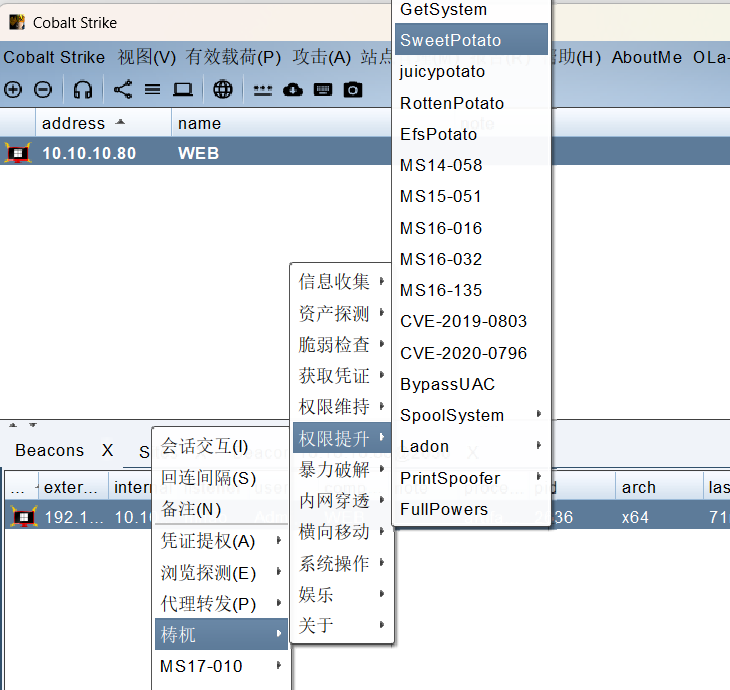730x690 pixels.
Task: Select MS15-051 exploit
Action: (471, 196)
